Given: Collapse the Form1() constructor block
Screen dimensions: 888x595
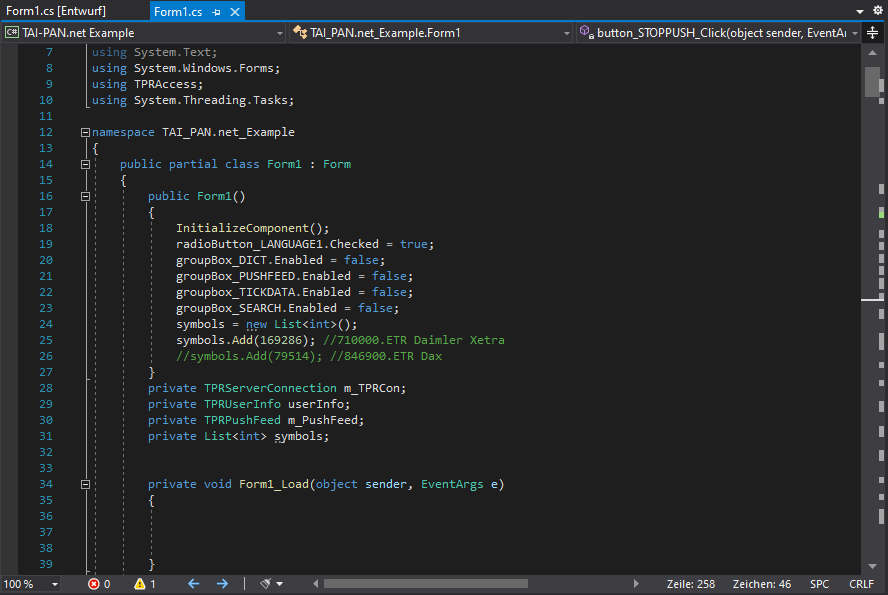Looking at the screenshot, I should coord(85,196).
